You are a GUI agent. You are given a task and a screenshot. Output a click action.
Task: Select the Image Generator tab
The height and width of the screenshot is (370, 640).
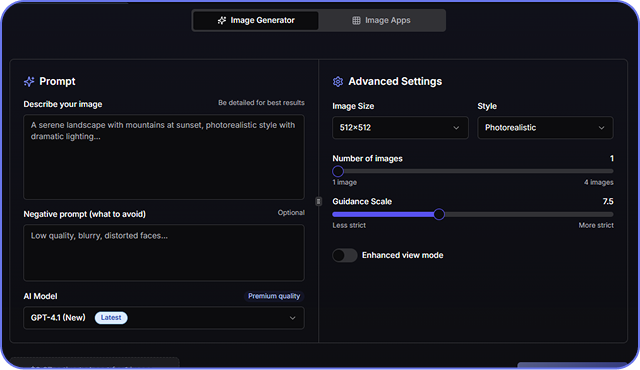(256, 20)
